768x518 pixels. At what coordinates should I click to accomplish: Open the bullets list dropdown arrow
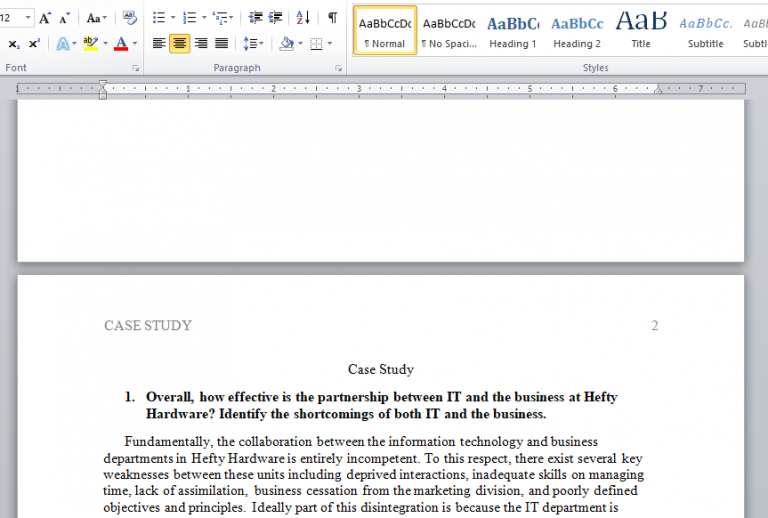(x=173, y=18)
